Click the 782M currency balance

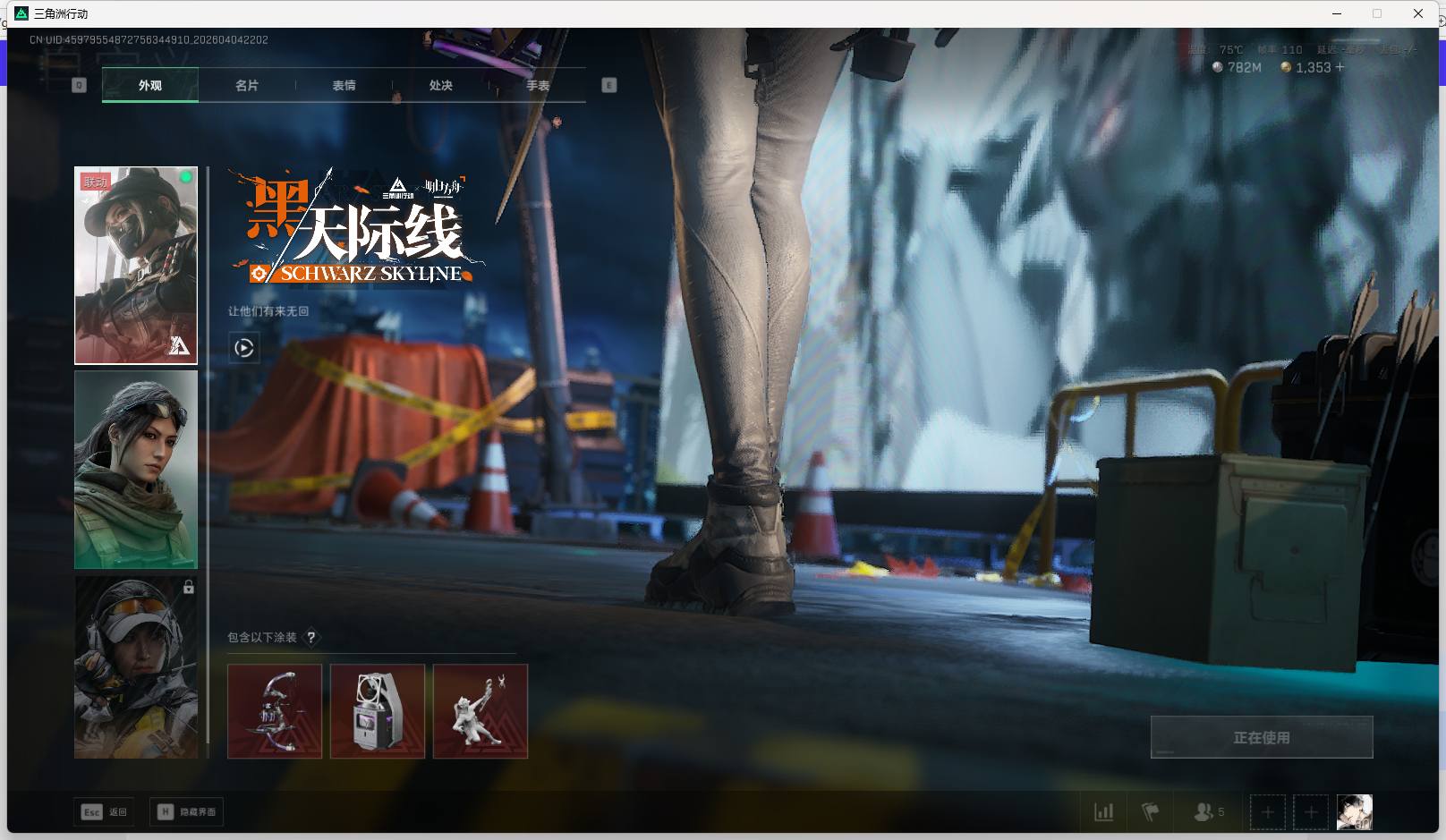coord(1245,67)
